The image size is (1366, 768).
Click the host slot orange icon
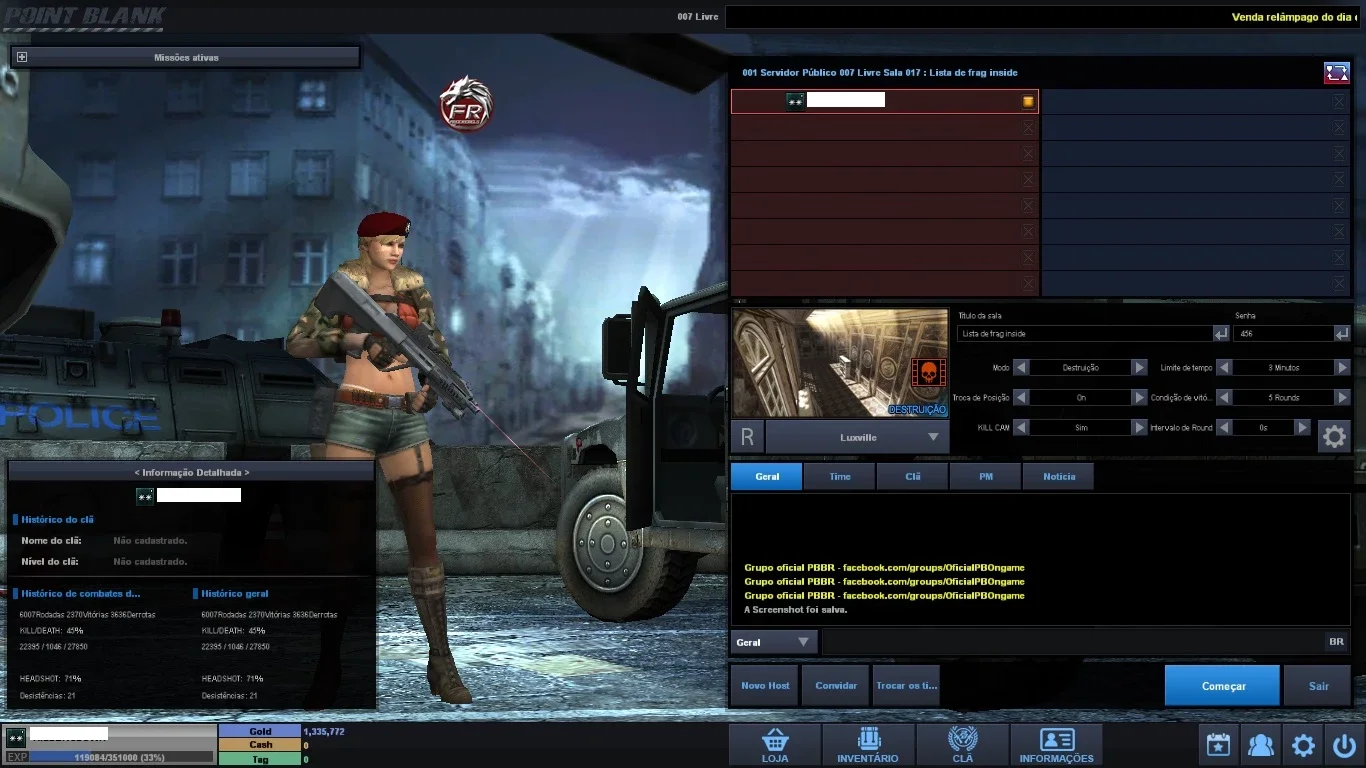[x=1028, y=101]
